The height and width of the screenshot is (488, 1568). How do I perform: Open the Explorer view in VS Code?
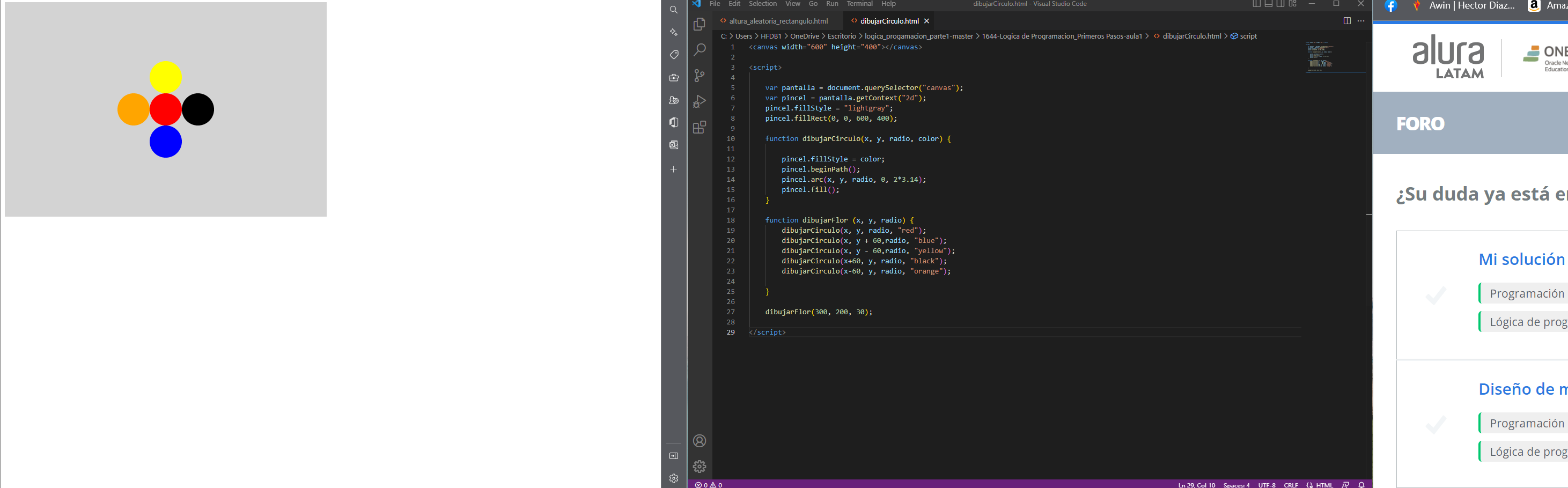pyautogui.click(x=700, y=24)
